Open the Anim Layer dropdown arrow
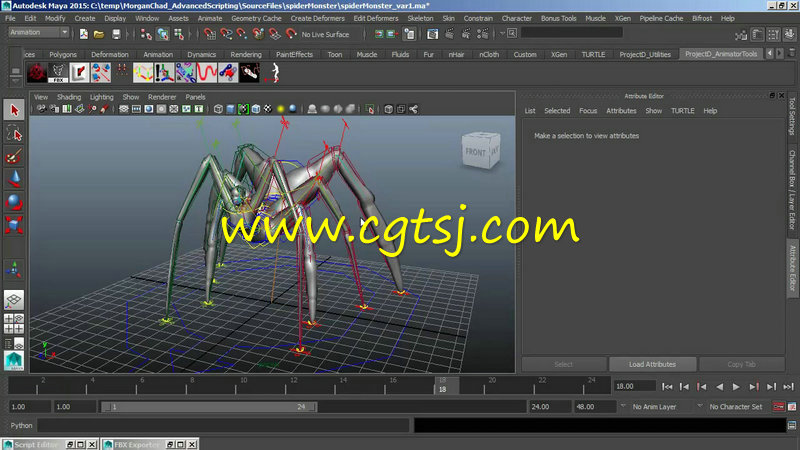Image resolution: width=800 pixels, height=450 pixels. pyautogui.click(x=623, y=407)
